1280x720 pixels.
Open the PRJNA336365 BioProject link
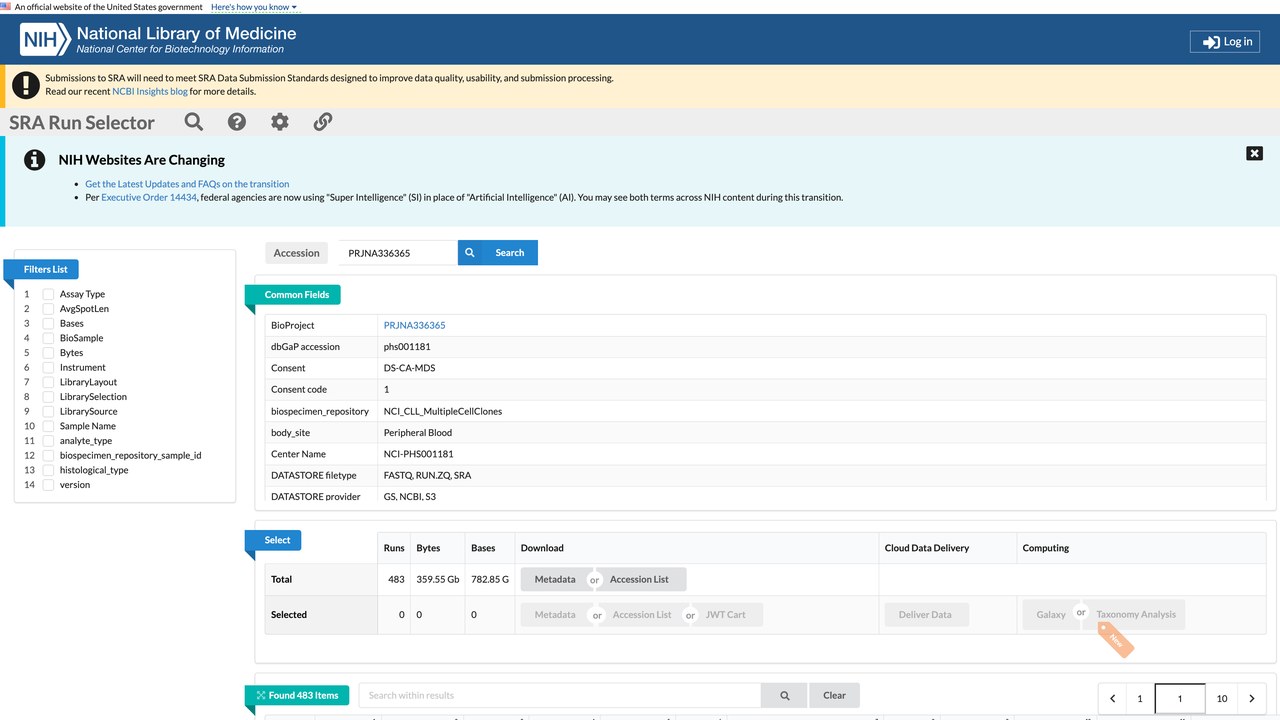click(415, 325)
